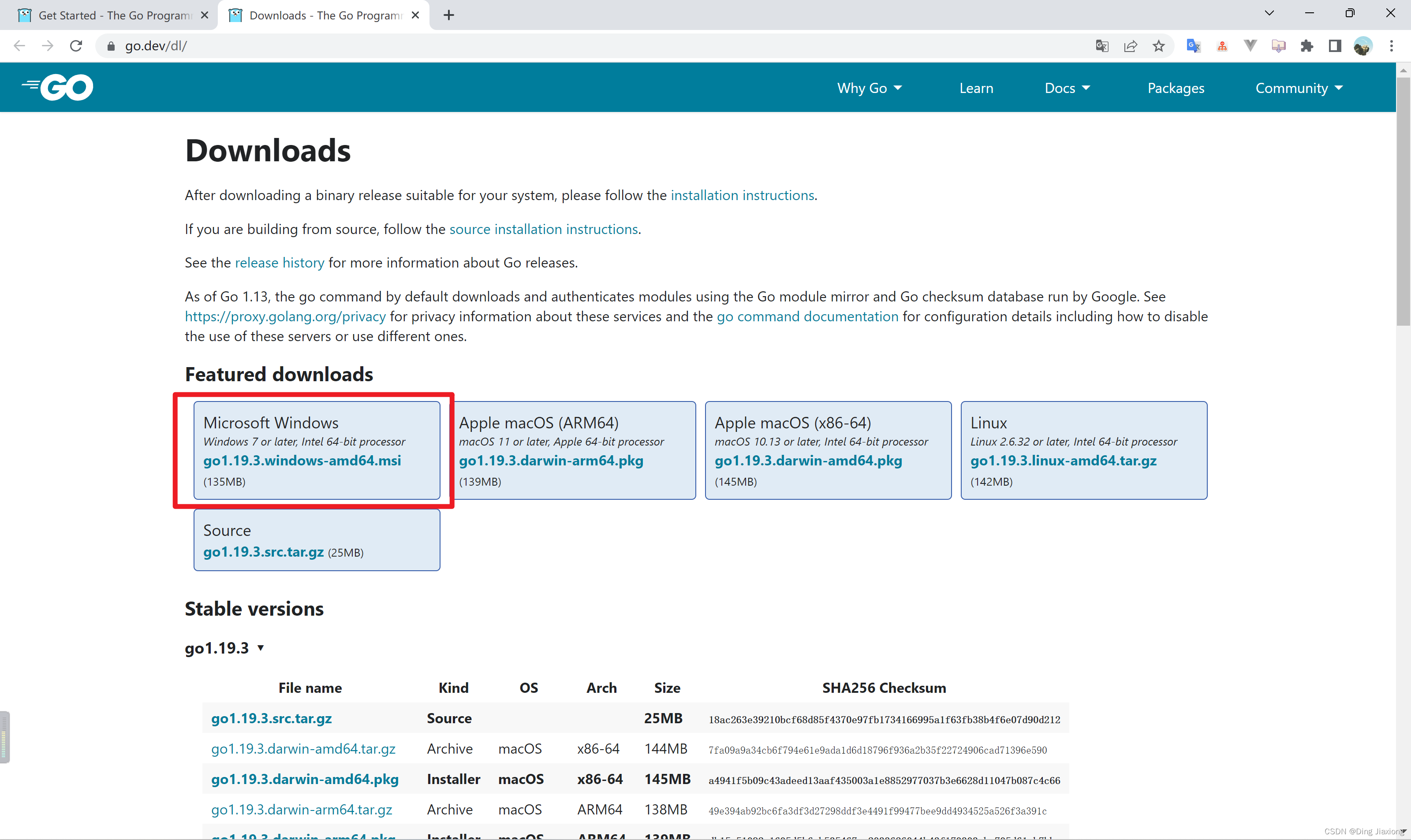
Task: Open the translate page icon in address bar
Action: [x=1102, y=46]
